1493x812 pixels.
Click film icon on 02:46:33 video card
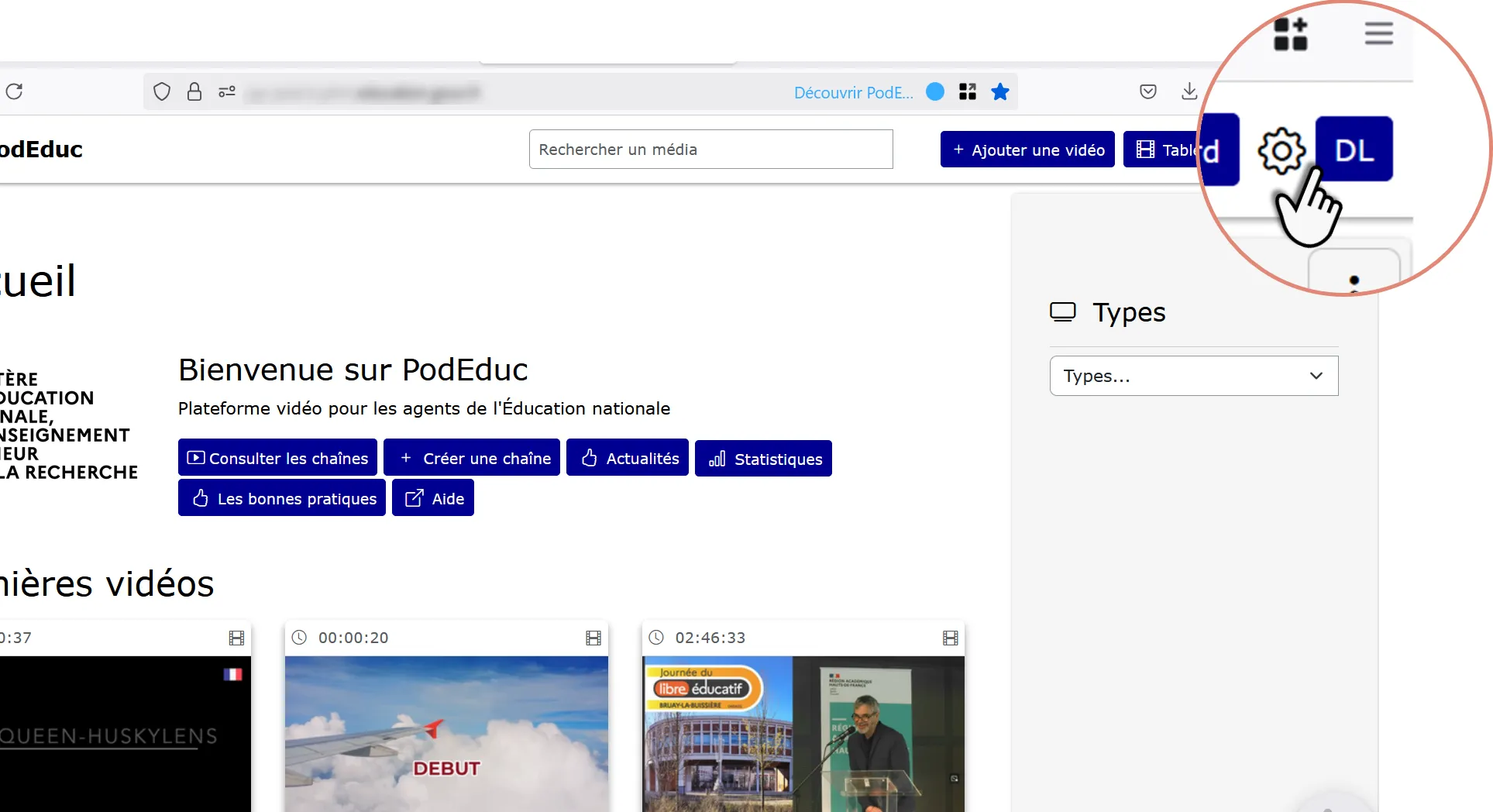[951, 638]
